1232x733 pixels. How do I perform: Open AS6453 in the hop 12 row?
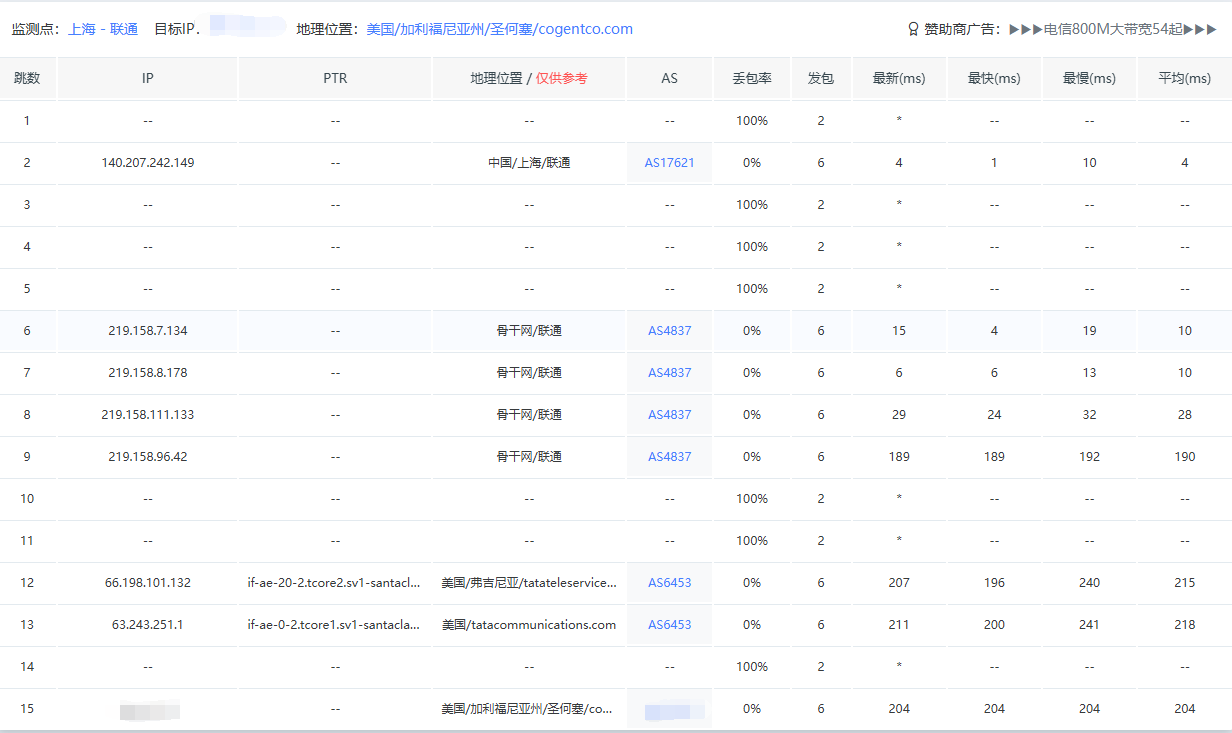pos(669,582)
